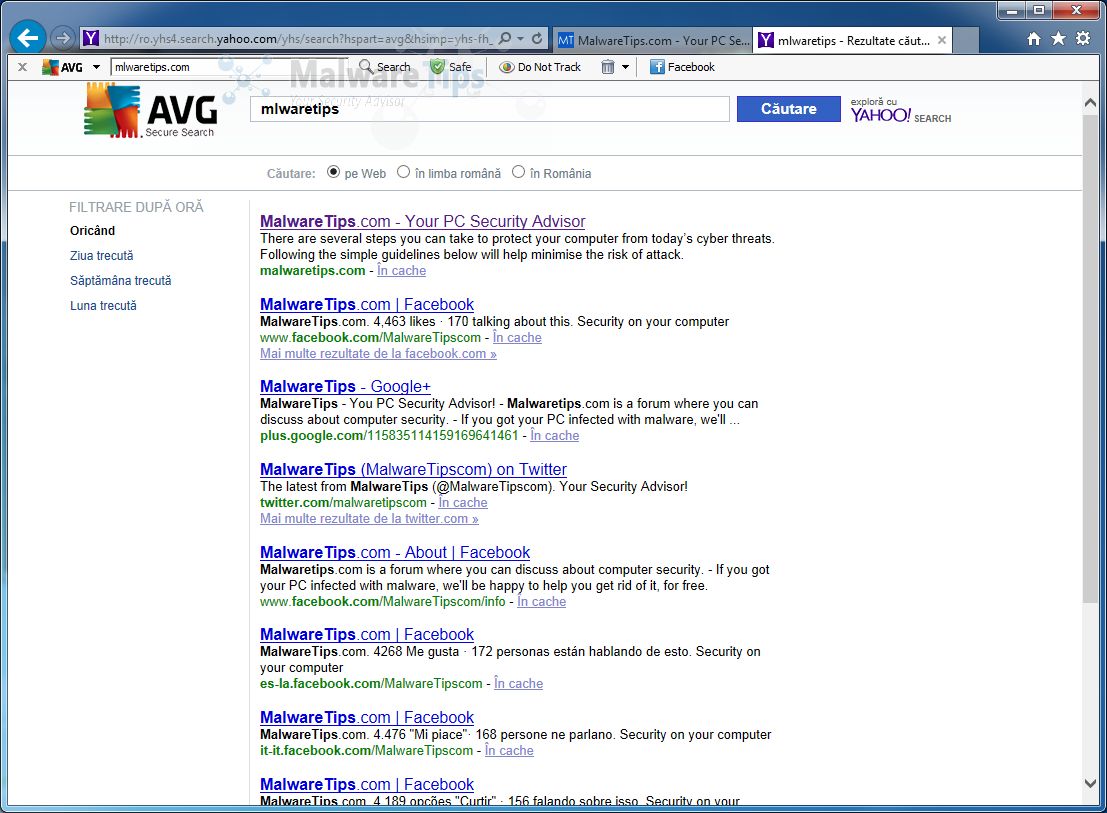Close the AVG toolbar with X

(22, 67)
